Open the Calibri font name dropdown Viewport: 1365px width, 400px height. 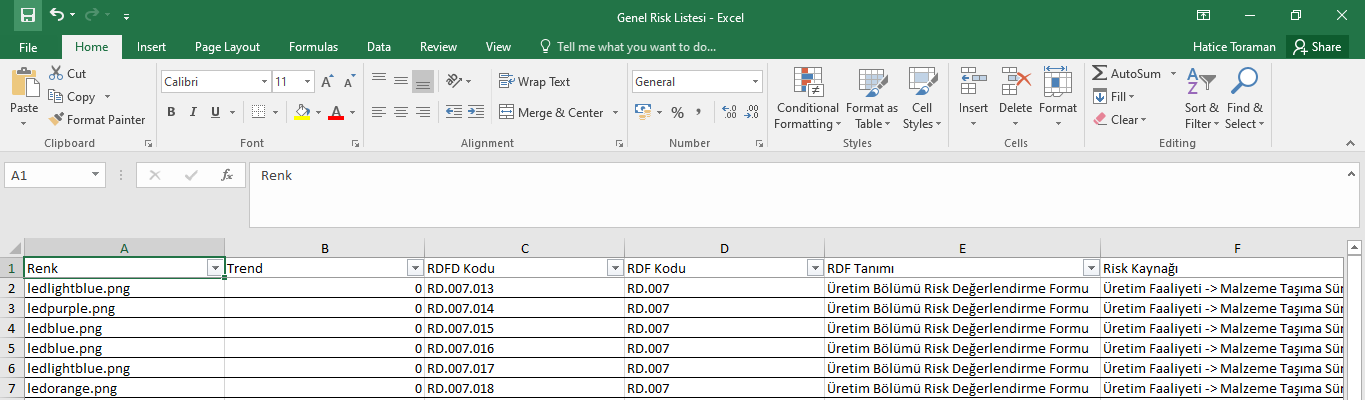[264, 82]
